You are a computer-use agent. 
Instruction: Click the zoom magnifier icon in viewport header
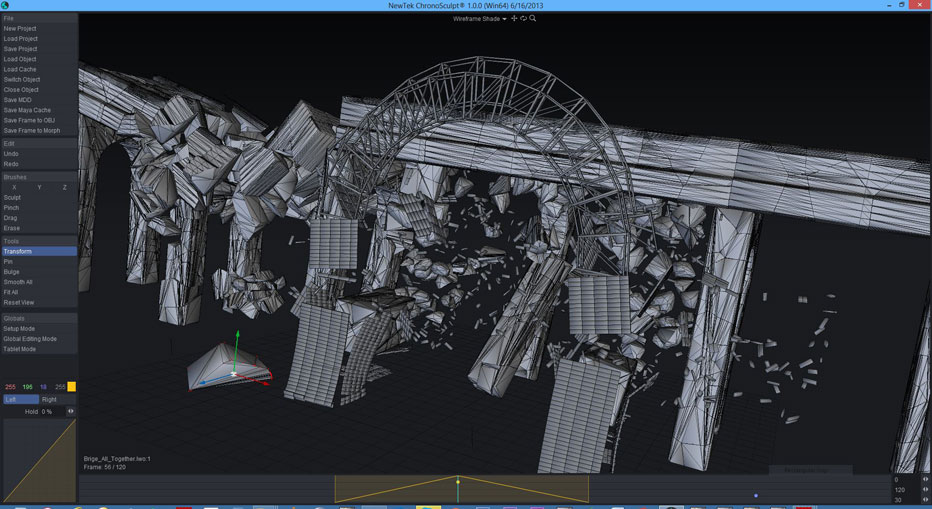(533, 18)
